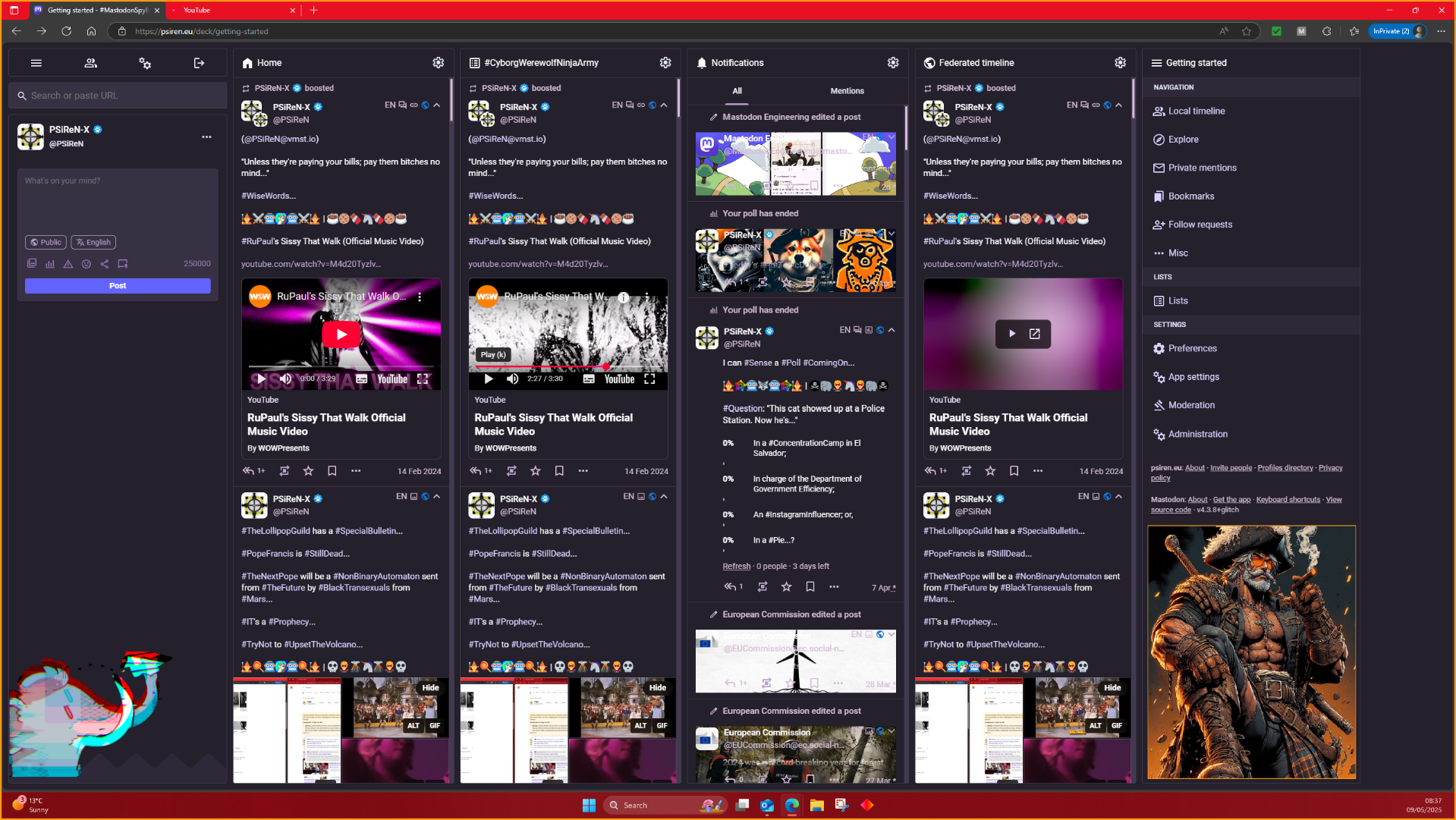Click the blue Post button
Image resolution: width=1456 pixels, height=820 pixels.
pyautogui.click(x=118, y=286)
